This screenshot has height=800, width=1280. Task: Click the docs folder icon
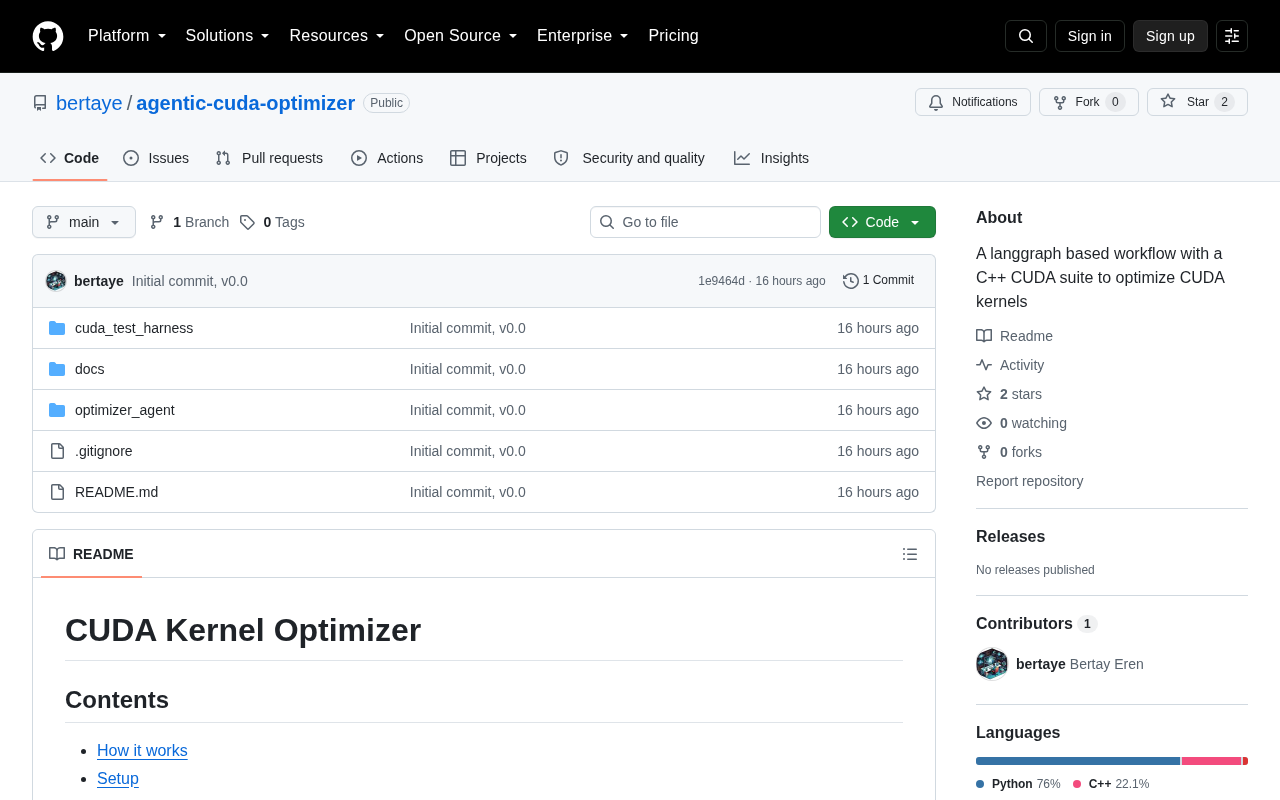coord(57,369)
